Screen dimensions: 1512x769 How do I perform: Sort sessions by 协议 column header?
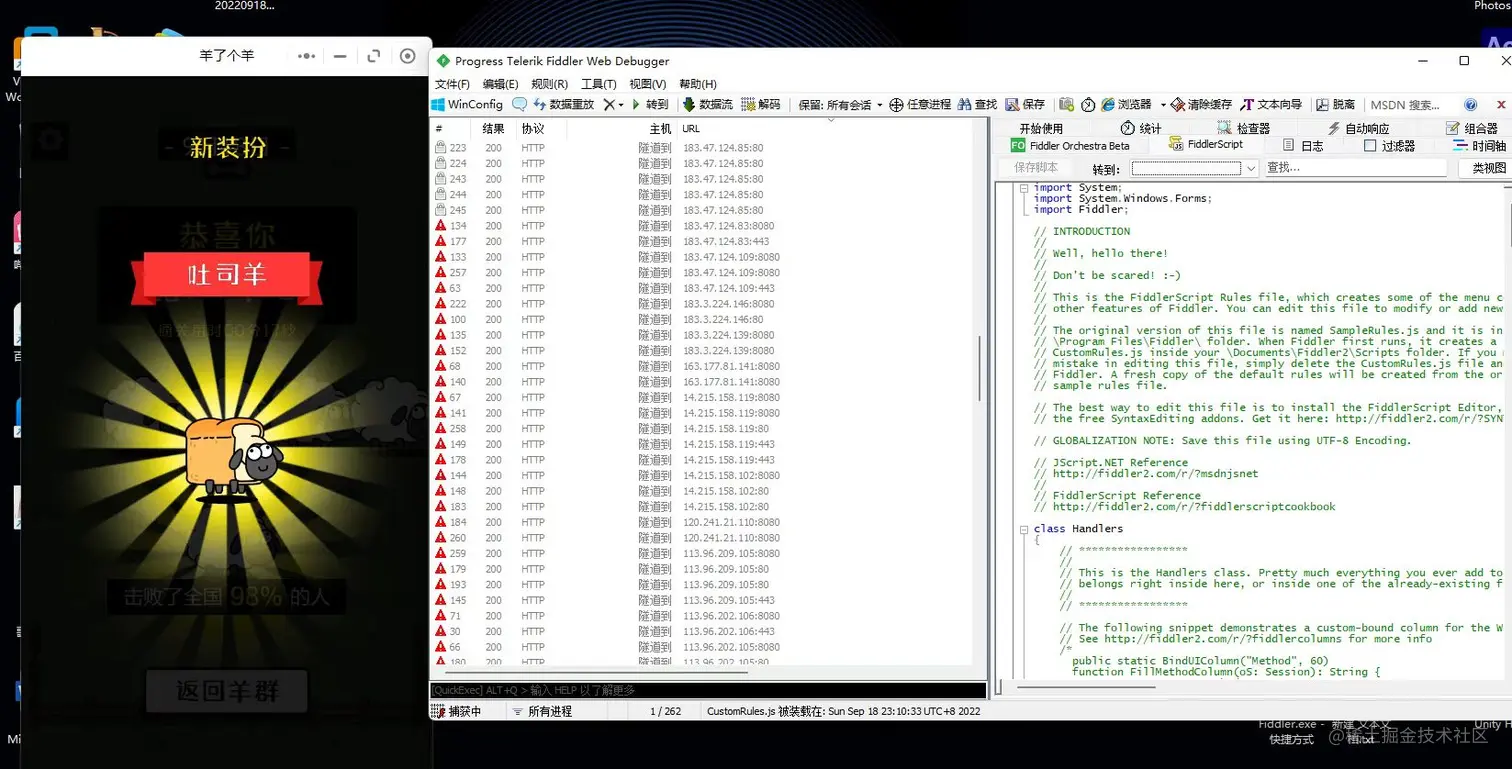541,128
